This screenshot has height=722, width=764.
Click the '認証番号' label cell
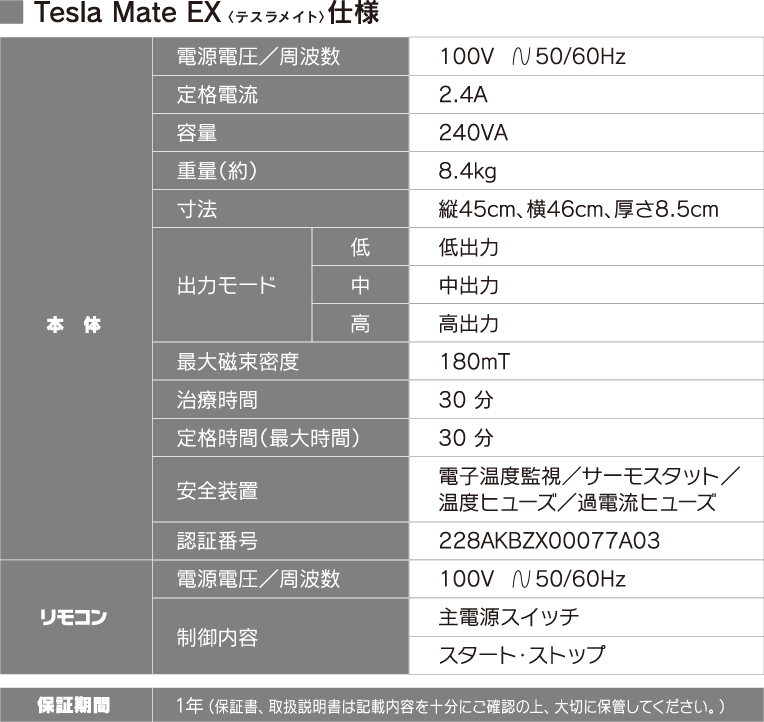281,541
